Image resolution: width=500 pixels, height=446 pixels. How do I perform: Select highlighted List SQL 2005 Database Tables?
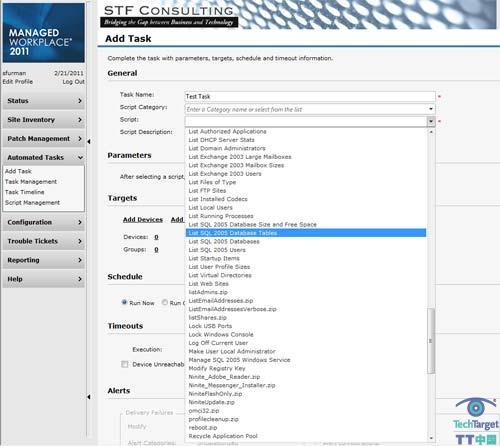306,233
